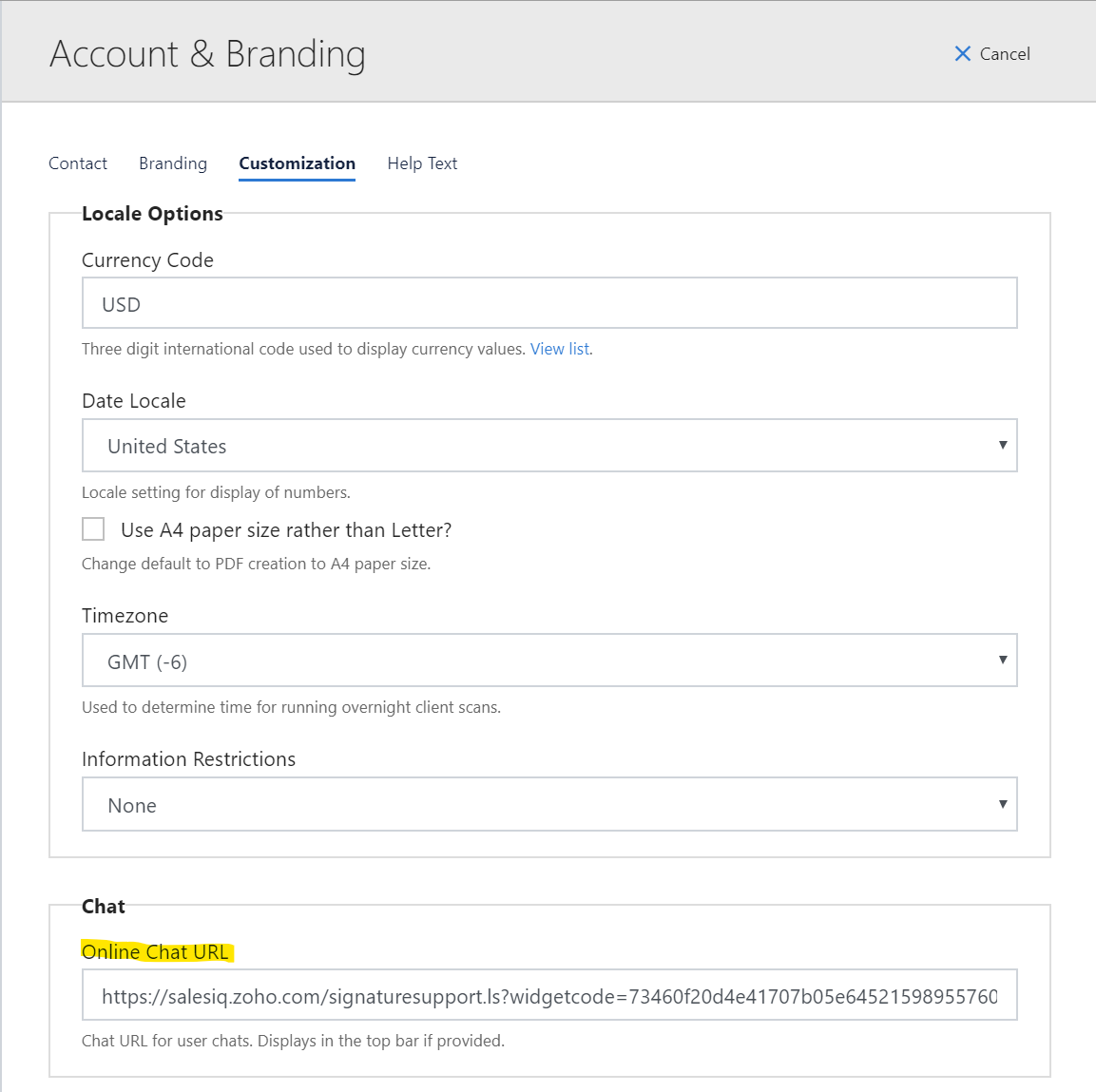Open the Date Locale dropdown arrow
The width and height of the screenshot is (1096, 1092).
1003,445
